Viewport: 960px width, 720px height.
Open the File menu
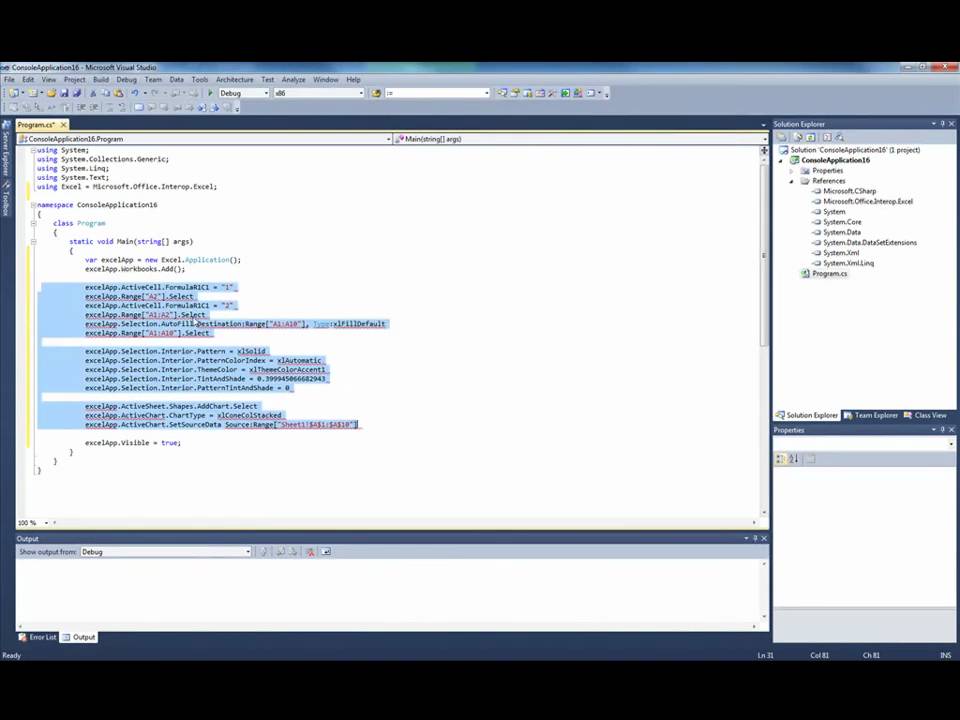pyautogui.click(x=9, y=80)
